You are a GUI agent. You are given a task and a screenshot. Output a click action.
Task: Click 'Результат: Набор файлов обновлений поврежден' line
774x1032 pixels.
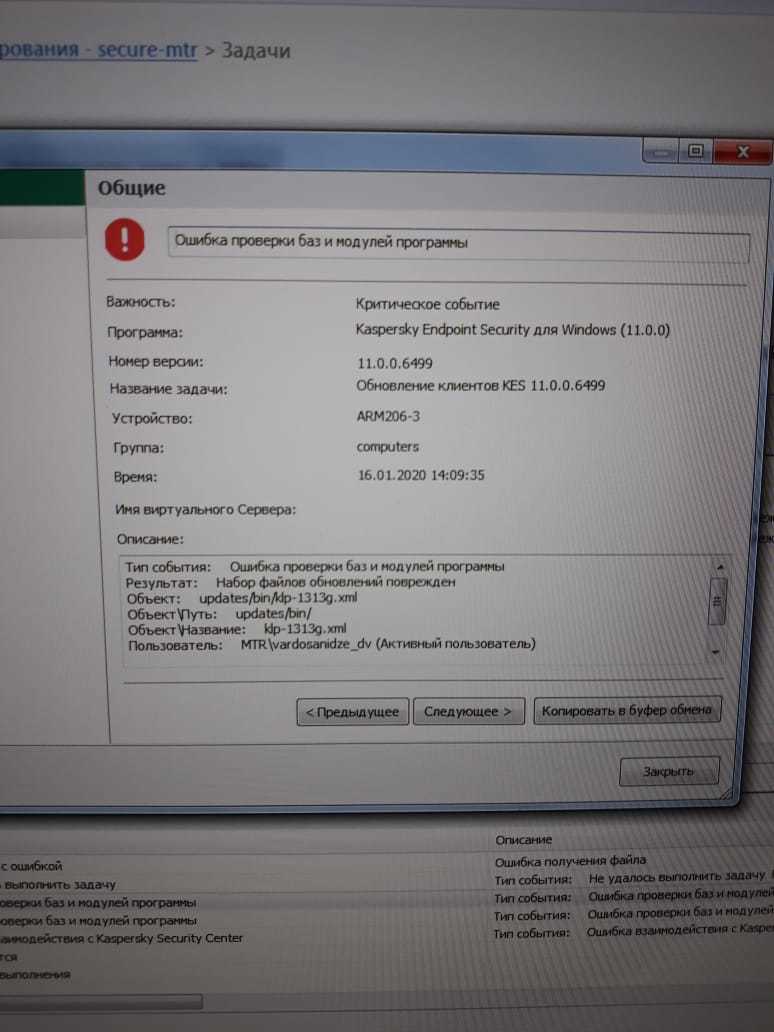click(x=290, y=582)
